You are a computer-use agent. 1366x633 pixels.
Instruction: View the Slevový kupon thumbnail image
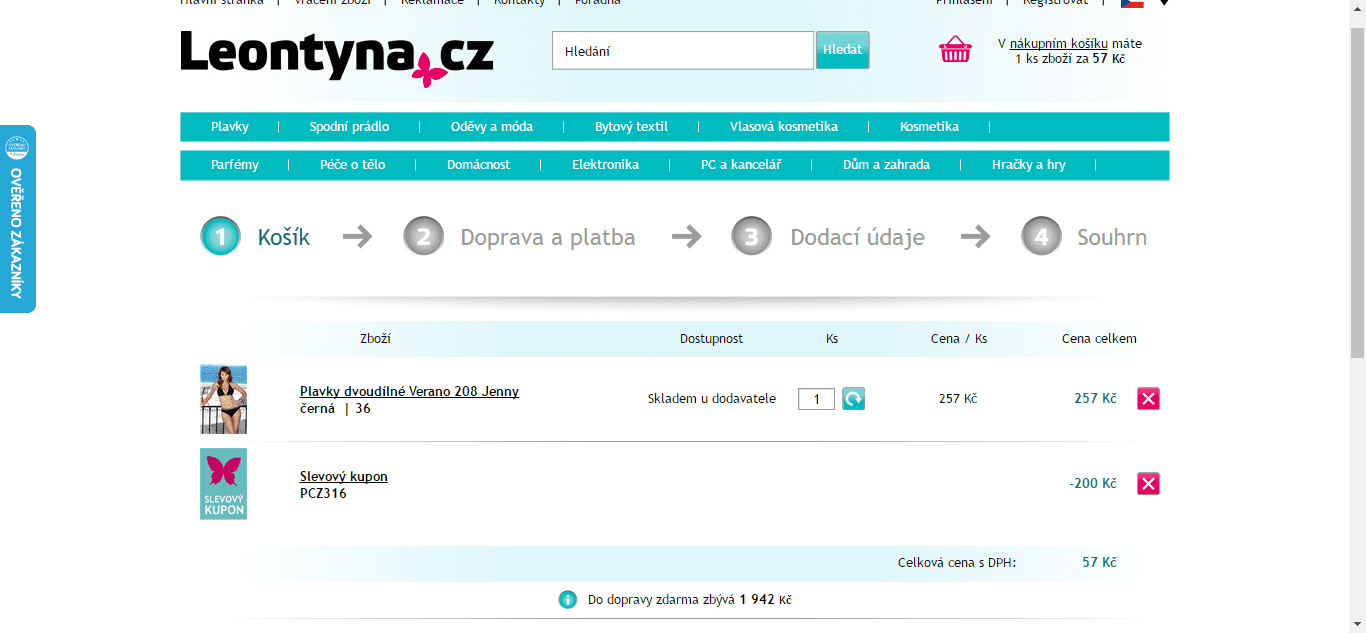[x=223, y=484]
